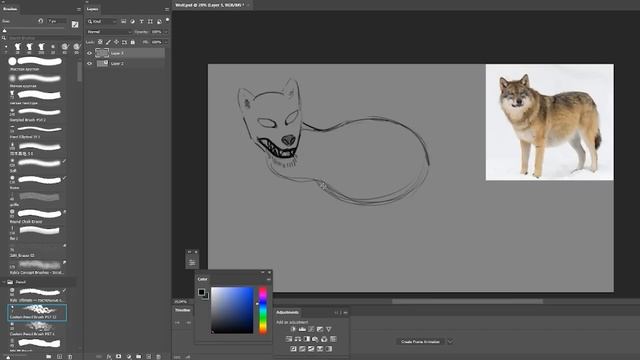Add a Channel Mixer adjustment
Viewport: 640px width, 360px height.
pyautogui.click(x=324, y=339)
